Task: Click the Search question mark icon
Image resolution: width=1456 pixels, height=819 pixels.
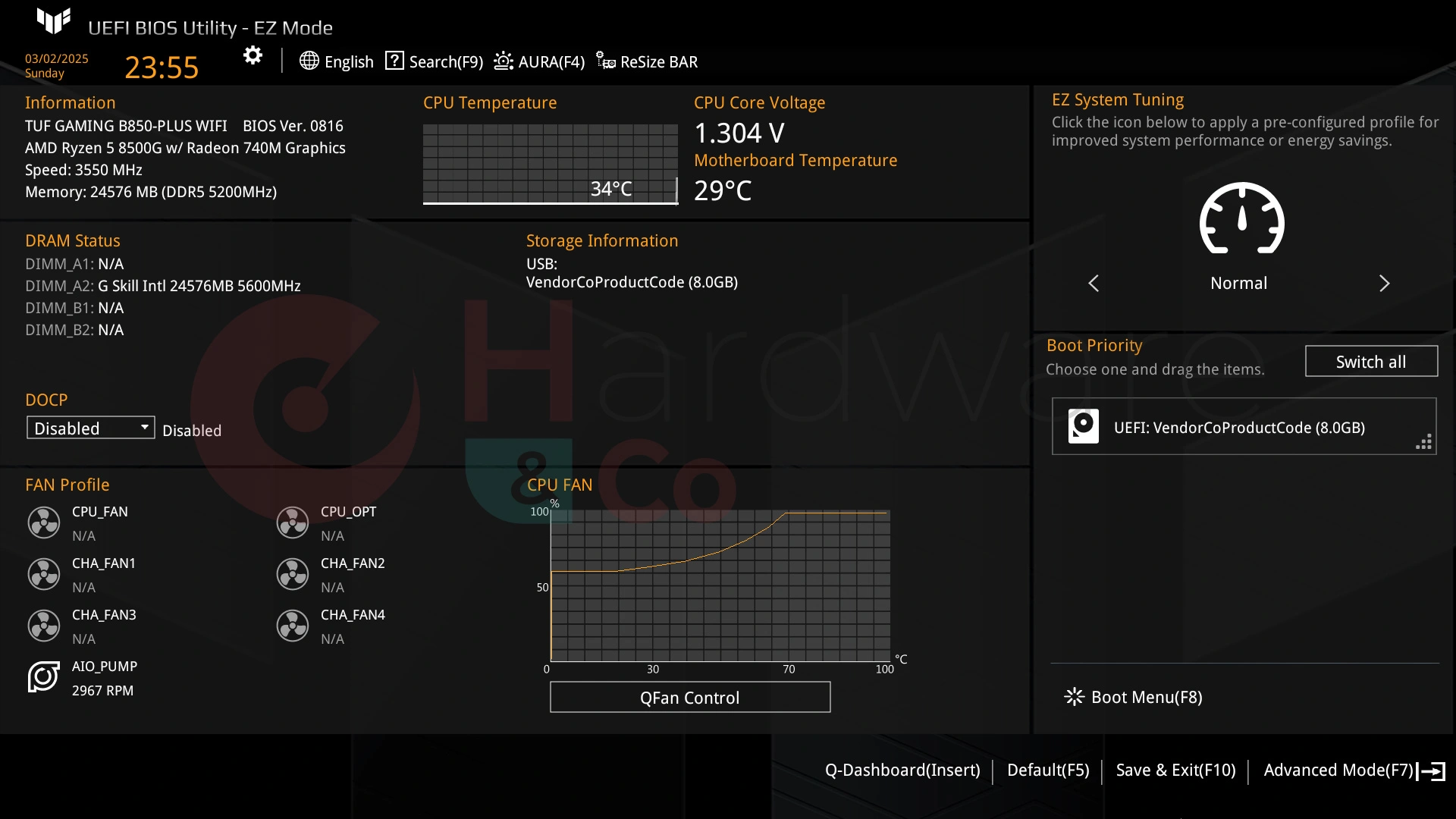Action: 394,61
